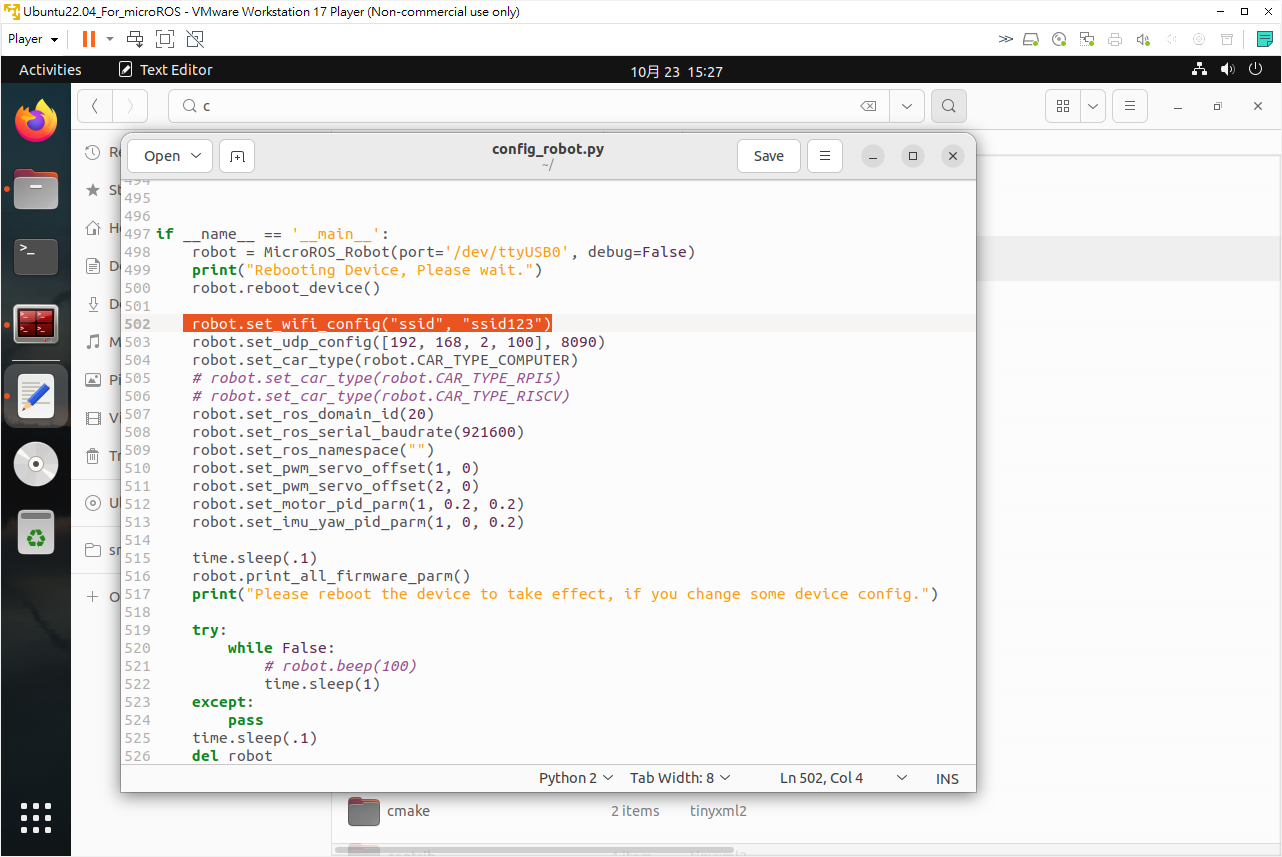The height and width of the screenshot is (857, 1282).
Task: Open the Text Editor app menu
Action: click(166, 70)
